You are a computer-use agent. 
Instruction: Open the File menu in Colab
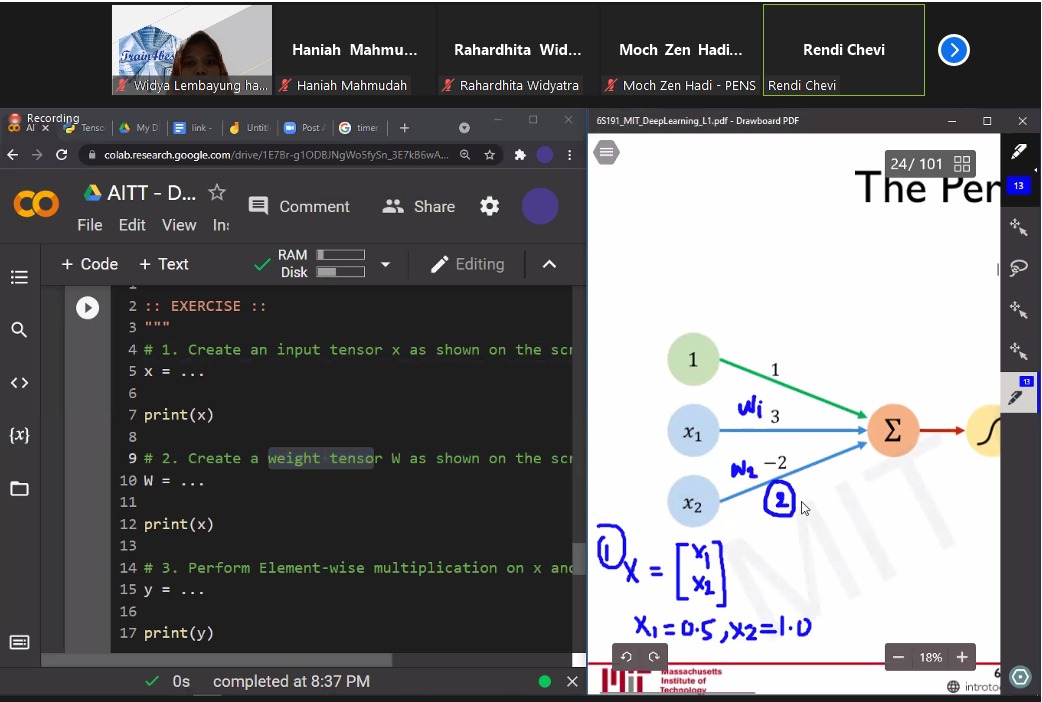(x=90, y=225)
